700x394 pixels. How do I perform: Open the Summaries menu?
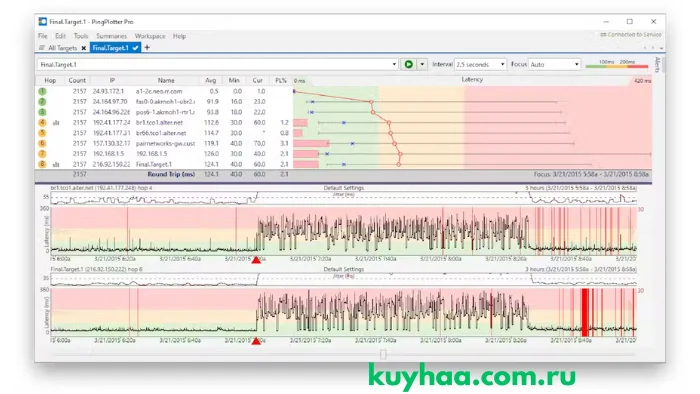click(111, 36)
